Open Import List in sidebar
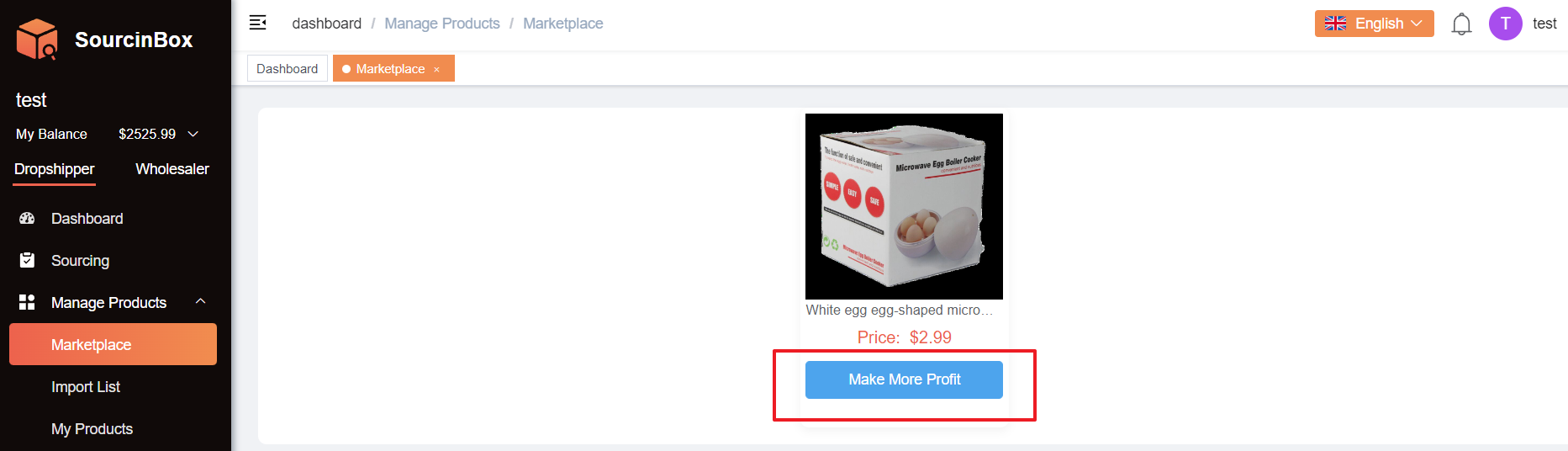1568x451 pixels. coord(86,387)
